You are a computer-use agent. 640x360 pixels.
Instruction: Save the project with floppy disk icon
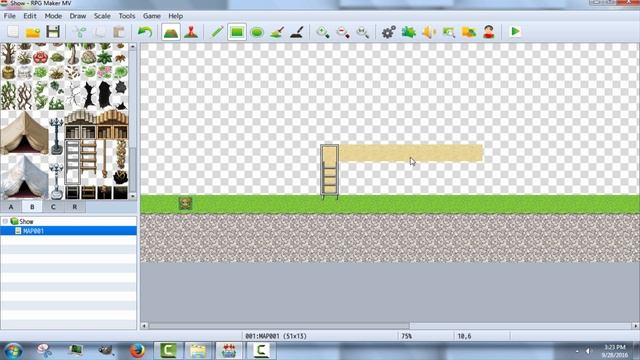(x=53, y=32)
